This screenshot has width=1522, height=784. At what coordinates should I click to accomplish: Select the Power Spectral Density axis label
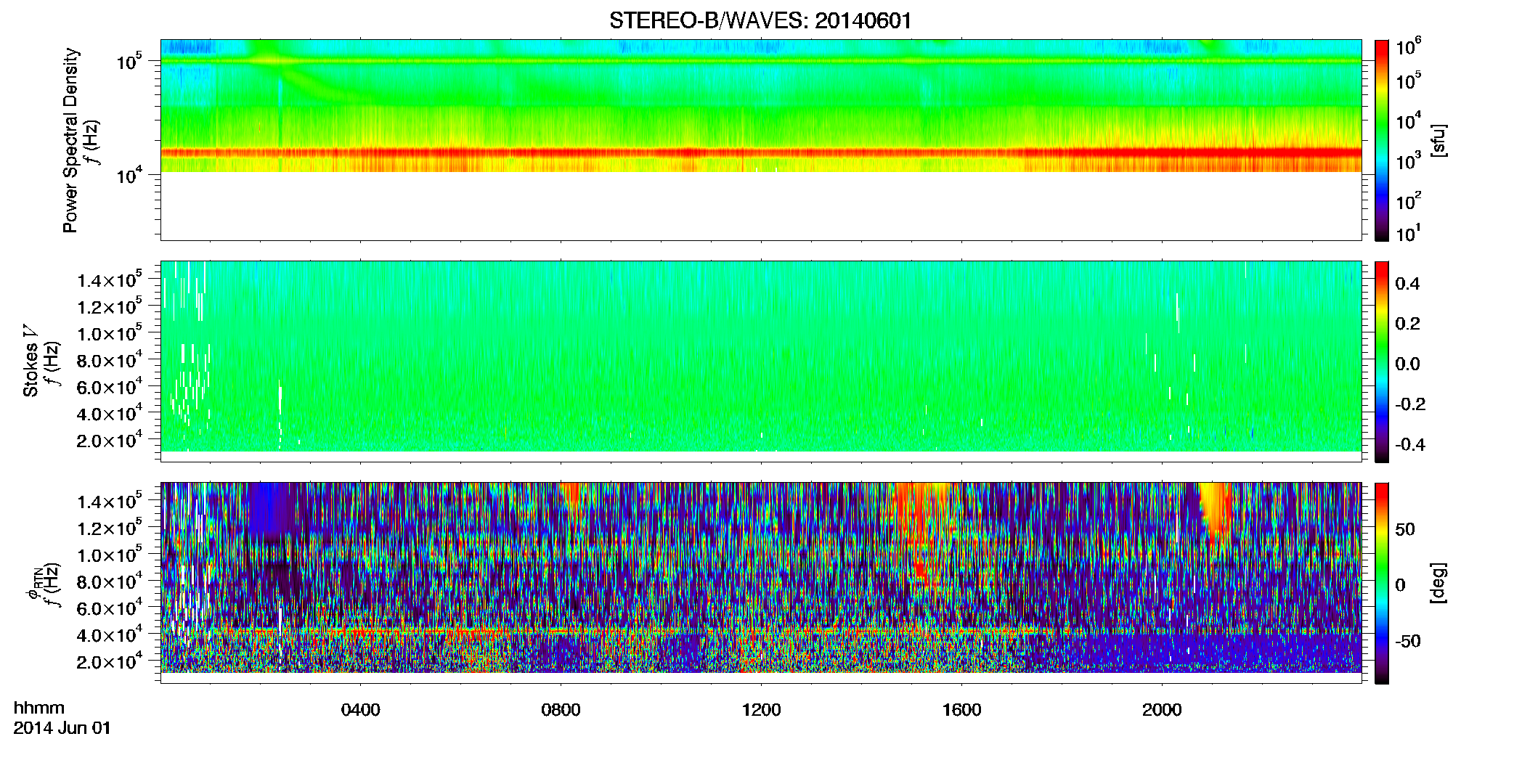pos(70,140)
